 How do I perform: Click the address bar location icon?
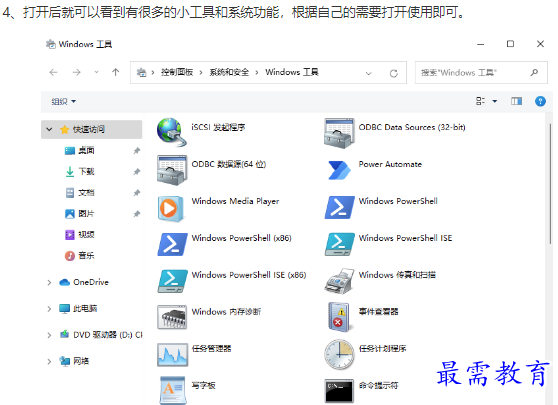pos(142,73)
